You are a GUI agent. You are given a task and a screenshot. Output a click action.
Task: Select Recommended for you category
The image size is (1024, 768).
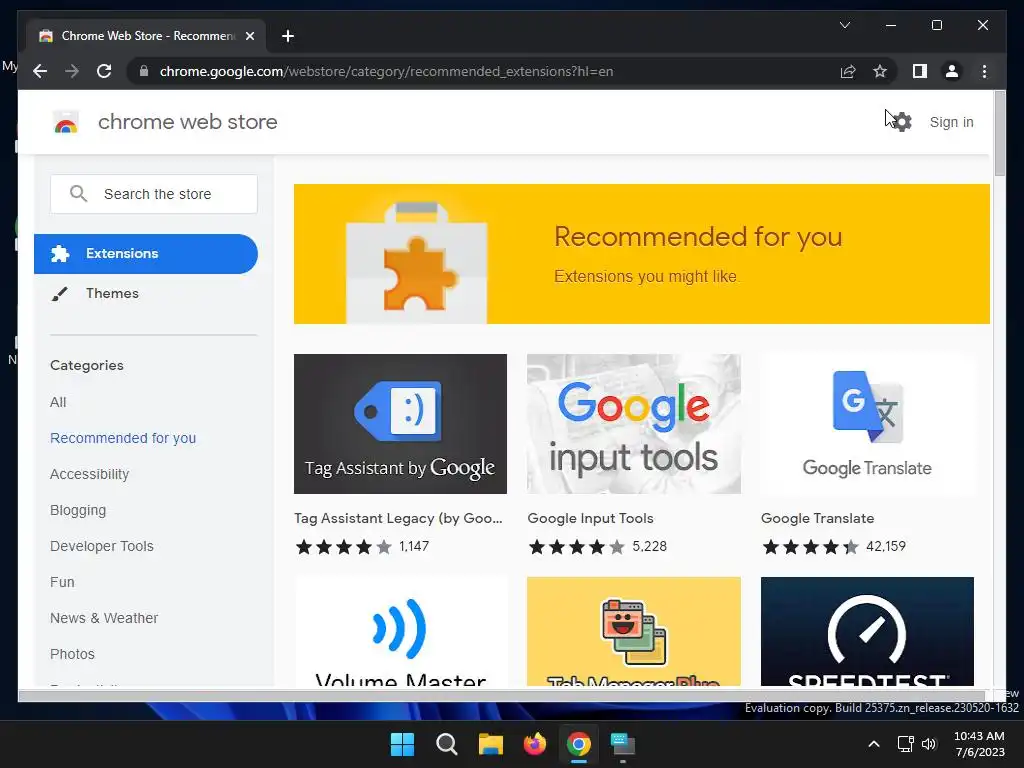123,438
